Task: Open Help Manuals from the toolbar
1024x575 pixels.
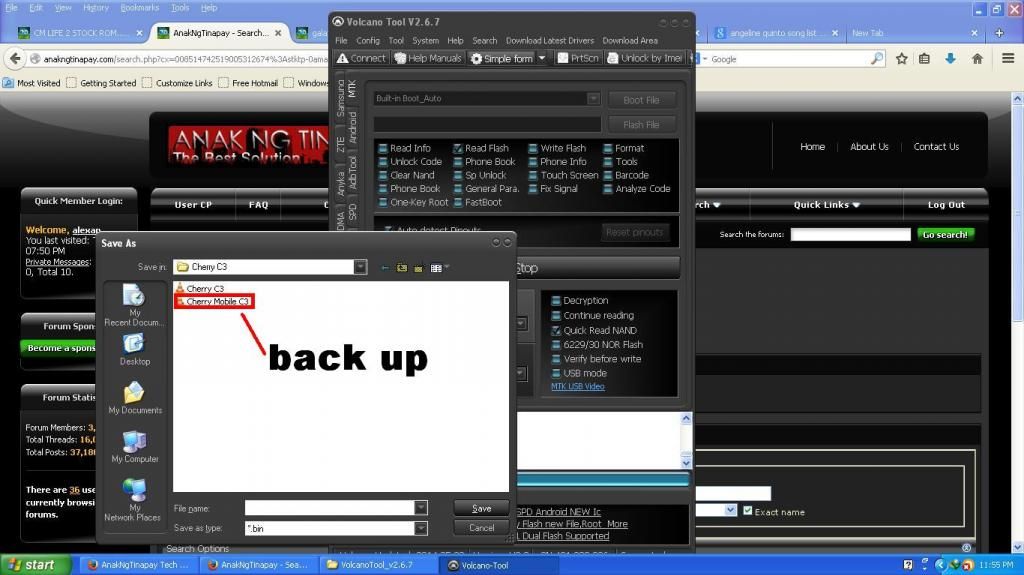Action: pyautogui.click(x=426, y=58)
